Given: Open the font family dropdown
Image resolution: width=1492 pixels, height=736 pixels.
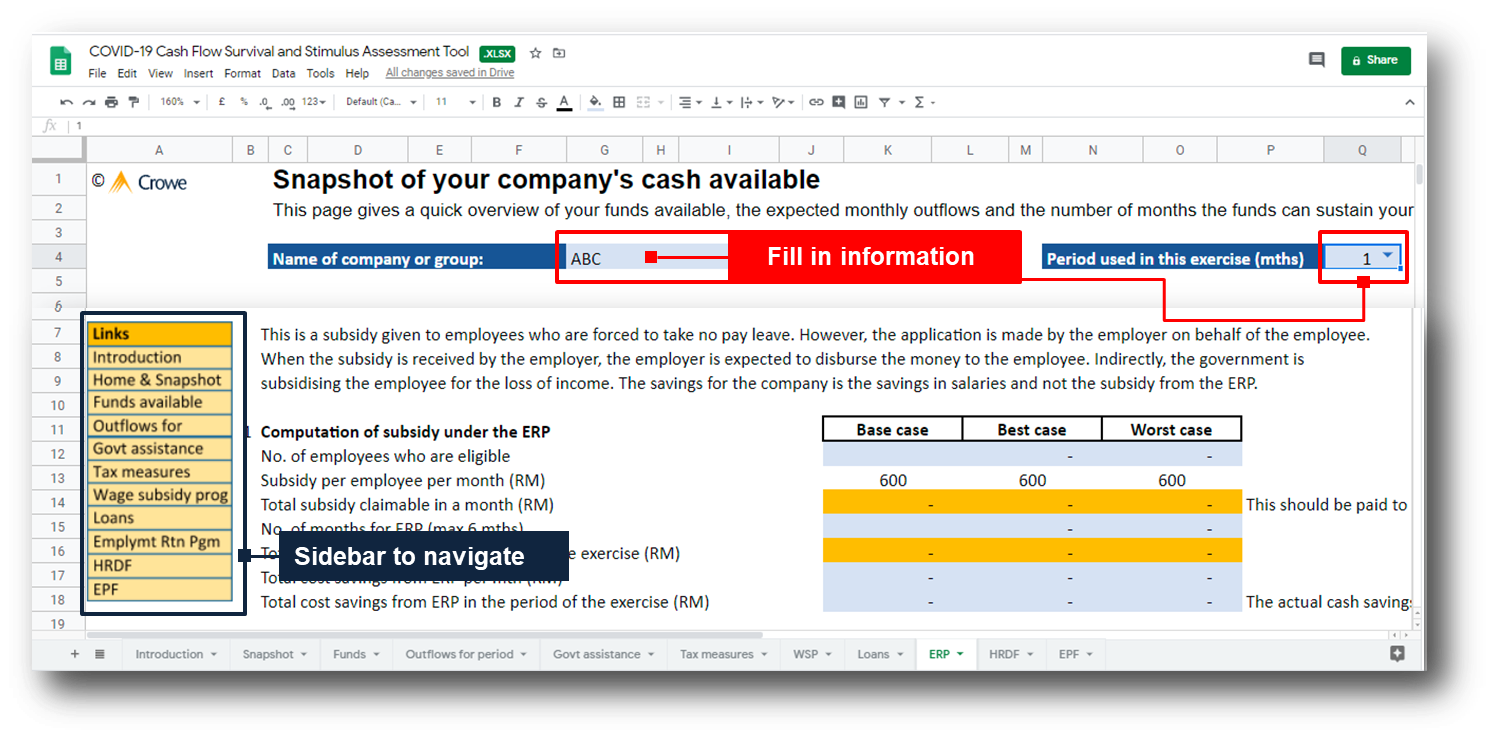Looking at the screenshot, I should [378, 102].
